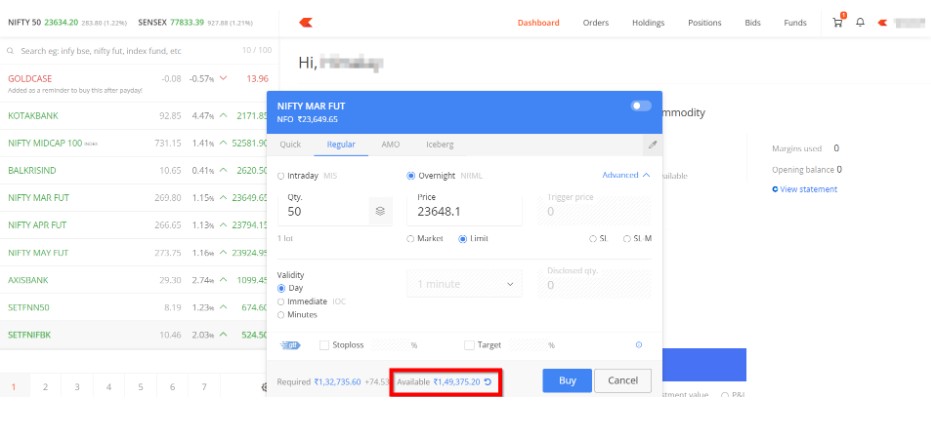Click the info icon beside Target
Screen dimensions: 931x425
[639, 345]
